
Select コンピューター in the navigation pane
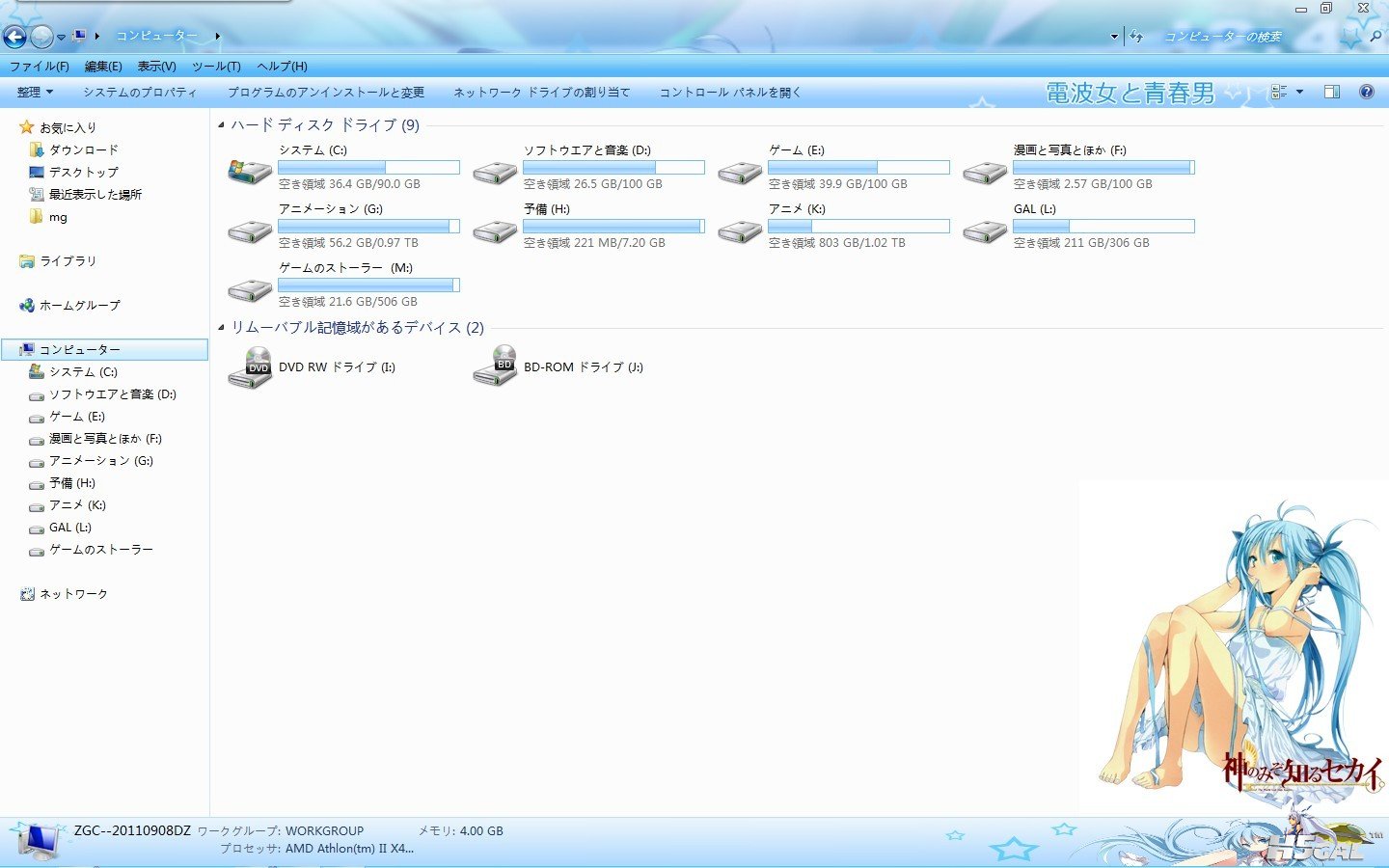pos(104,349)
